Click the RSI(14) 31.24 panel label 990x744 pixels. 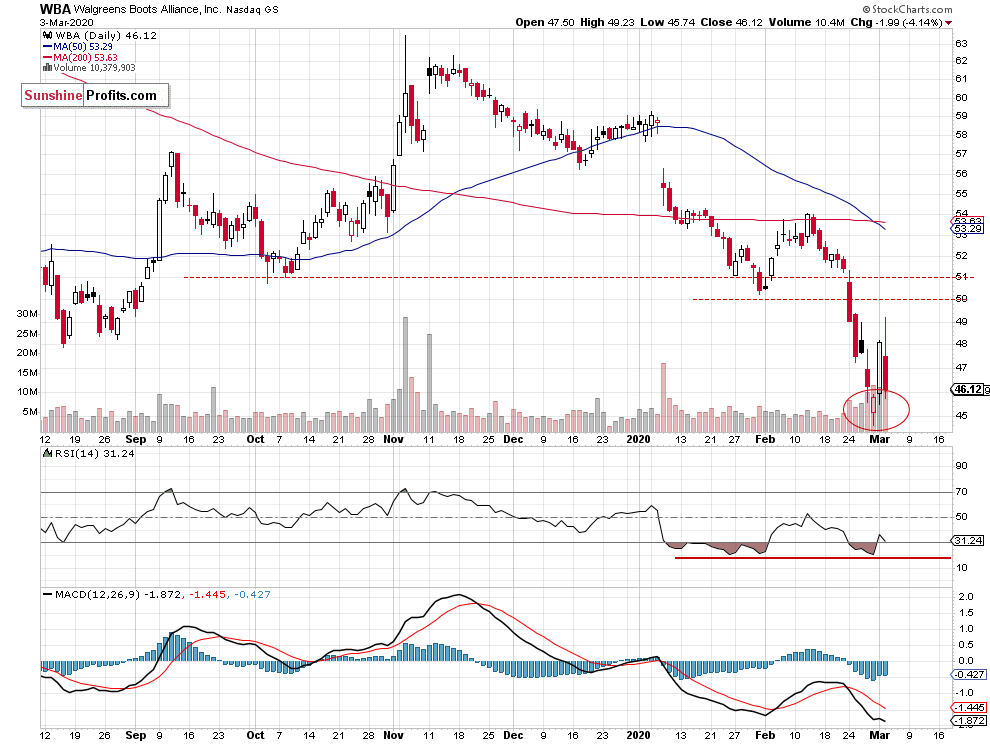(x=94, y=453)
